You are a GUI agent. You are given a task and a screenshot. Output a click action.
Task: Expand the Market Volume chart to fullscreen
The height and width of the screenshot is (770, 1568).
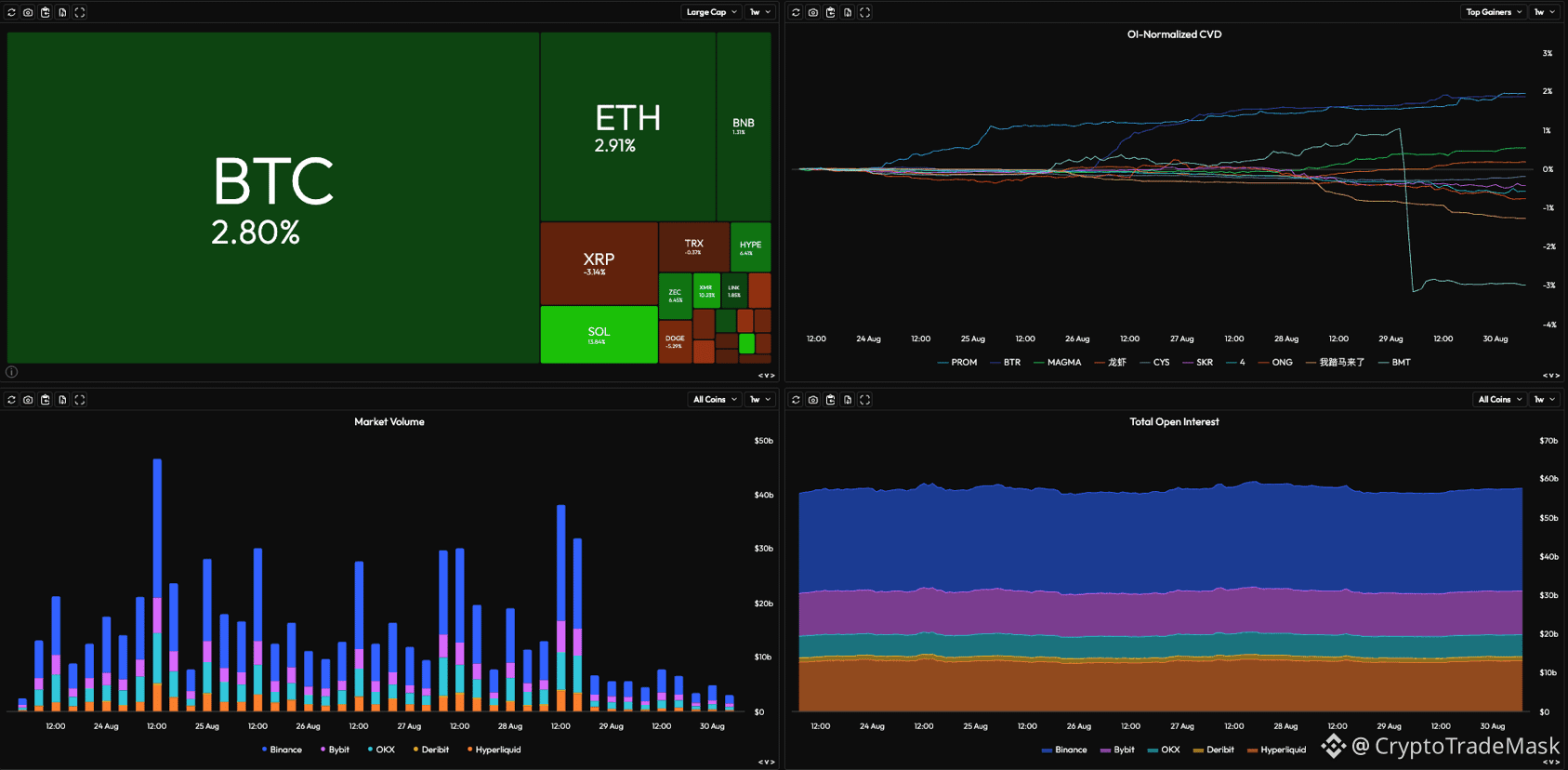[80, 400]
